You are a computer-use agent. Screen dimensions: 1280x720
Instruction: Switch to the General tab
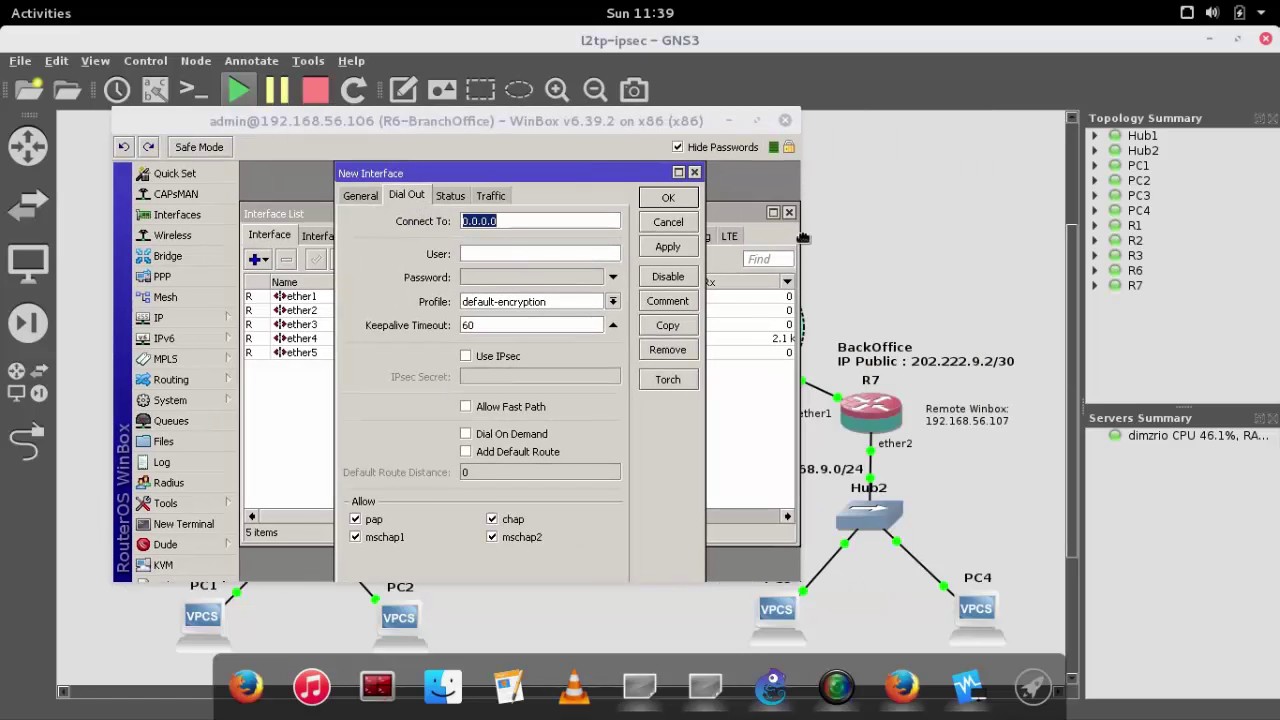pyautogui.click(x=360, y=196)
